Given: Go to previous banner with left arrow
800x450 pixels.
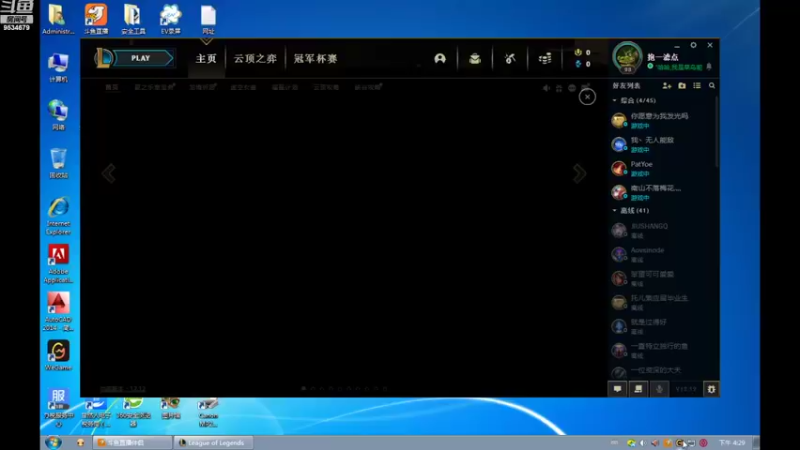Looking at the screenshot, I should (x=108, y=173).
